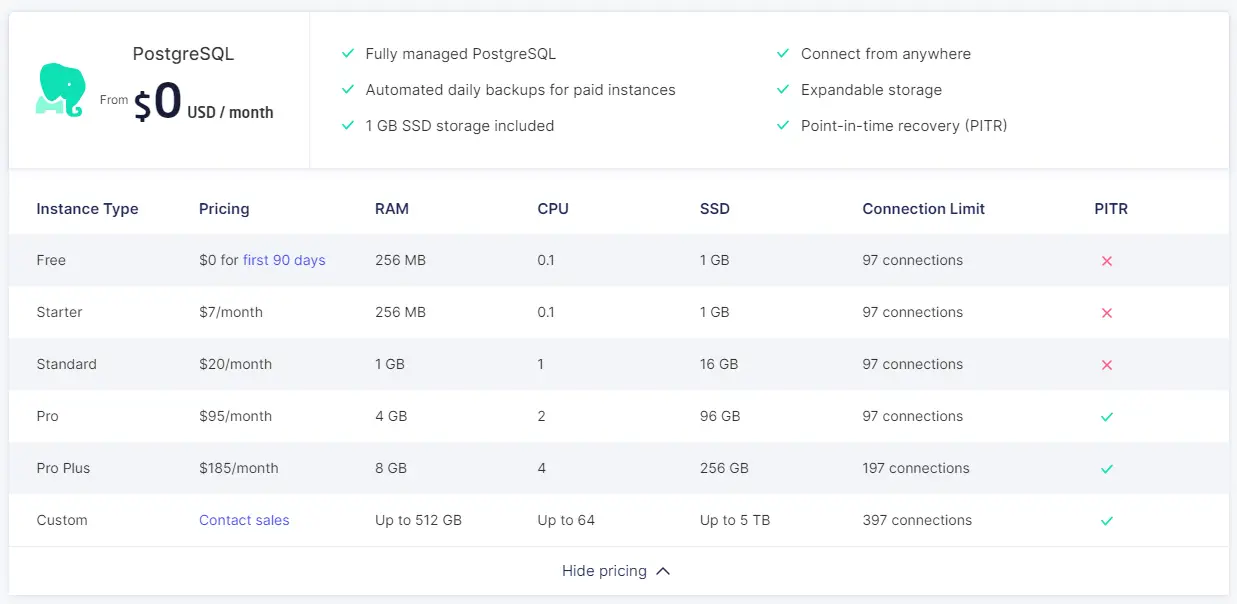Viewport: 1237px width, 604px height.
Task: Click the $7/month price cell
Action: 231,312
